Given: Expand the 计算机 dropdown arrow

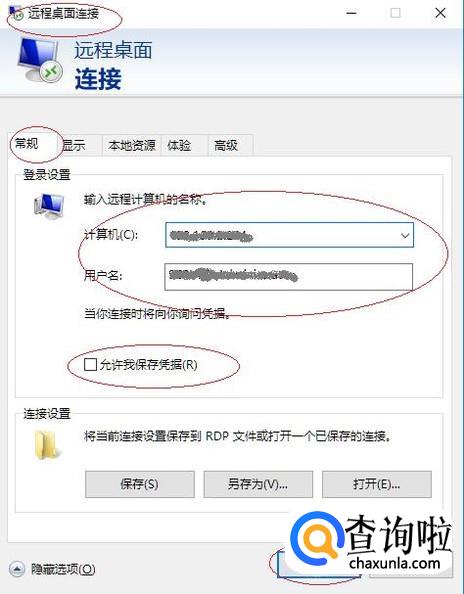Looking at the screenshot, I should pos(405,235).
